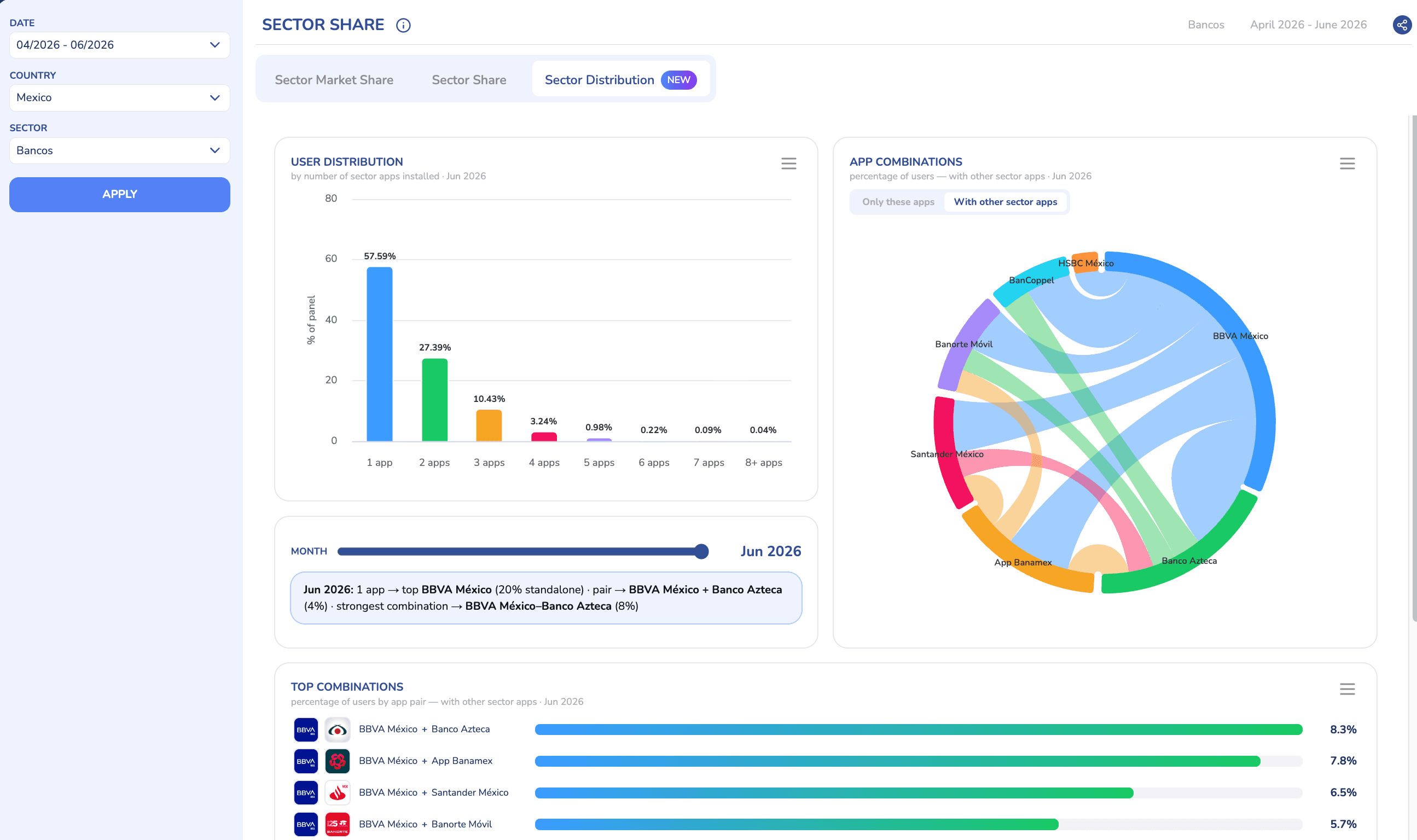1417x840 pixels.
Task: Click the 57.59% bar label
Action: (x=379, y=256)
